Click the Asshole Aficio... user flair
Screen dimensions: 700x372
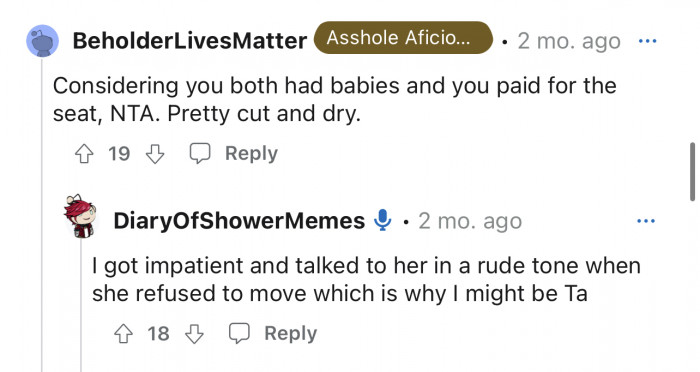[403, 38]
